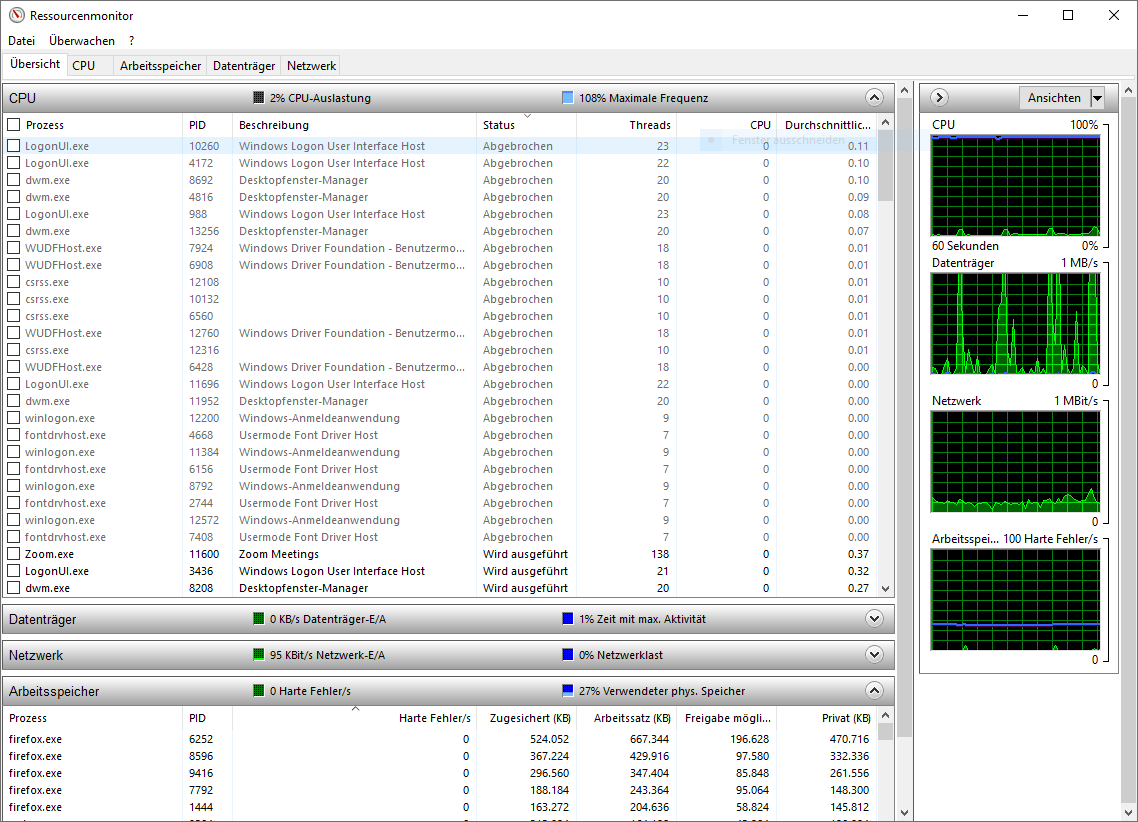1138x822 pixels.
Task: Expand the Datenträger section
Action: 873,619
